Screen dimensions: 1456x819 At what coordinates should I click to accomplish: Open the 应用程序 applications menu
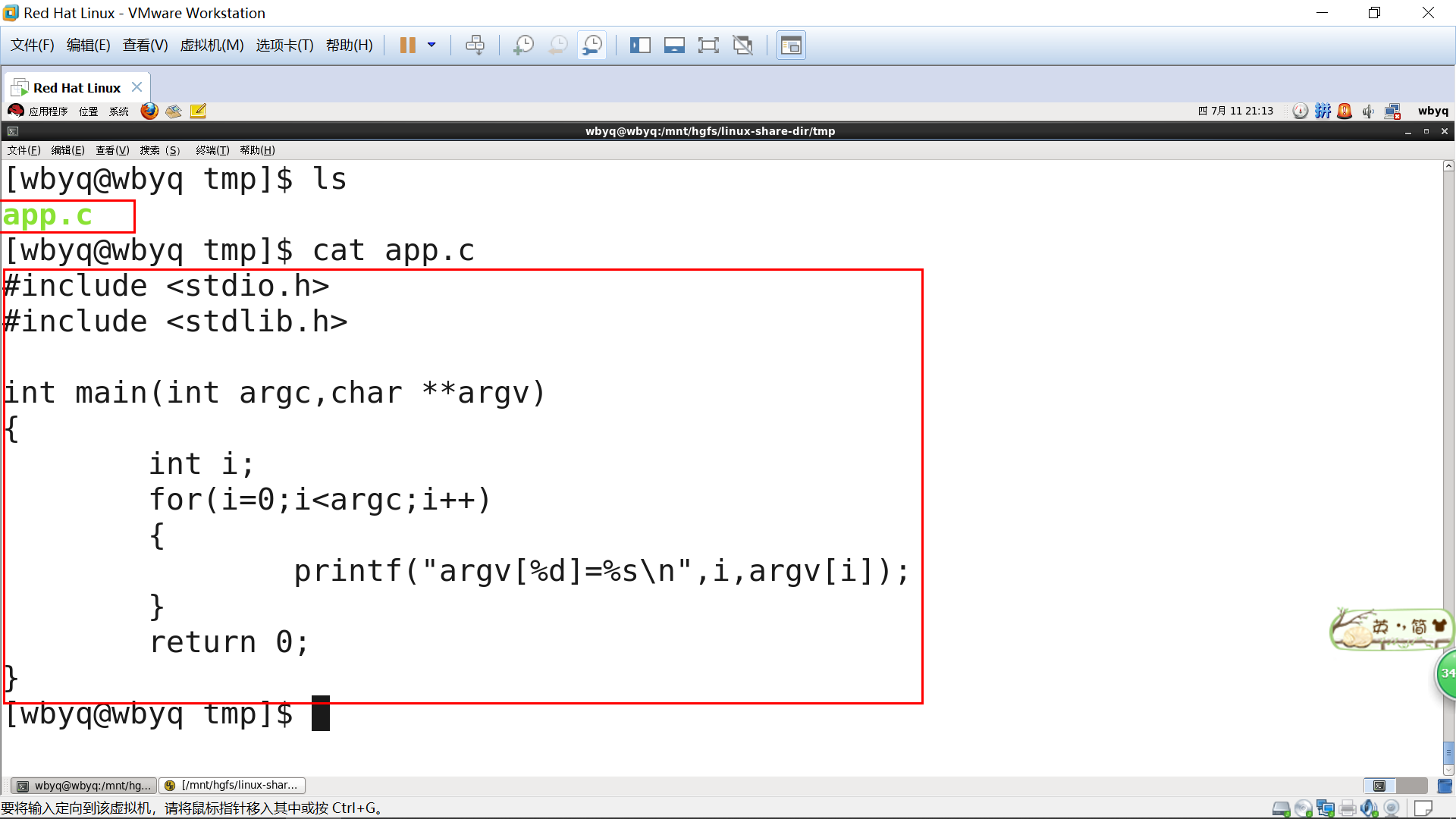tap(47, 111)
